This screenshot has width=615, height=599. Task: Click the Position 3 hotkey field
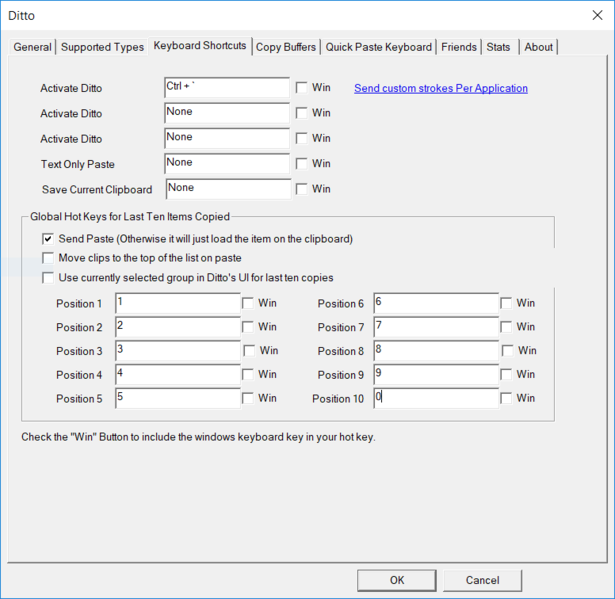[178, 351]
